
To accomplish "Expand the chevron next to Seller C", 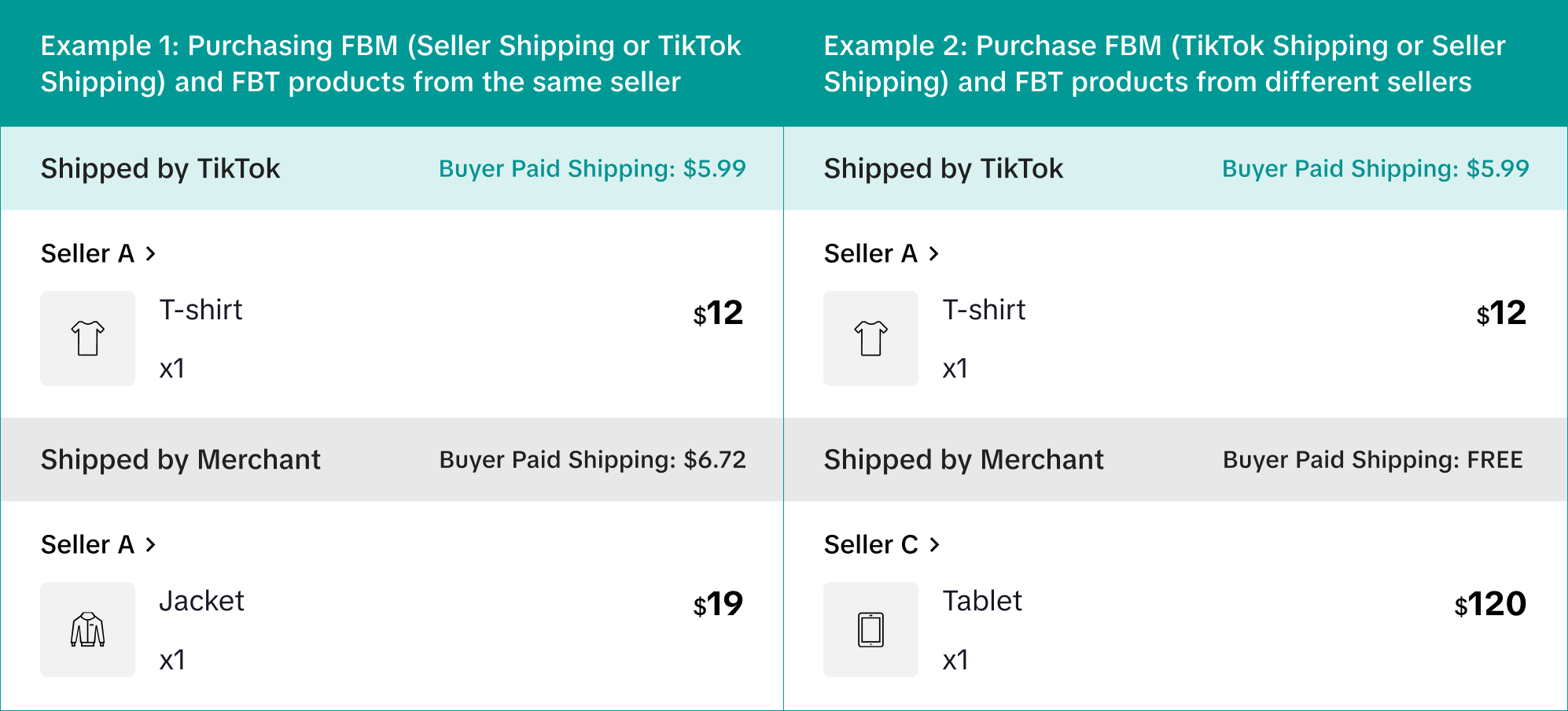I will (934, 544).
